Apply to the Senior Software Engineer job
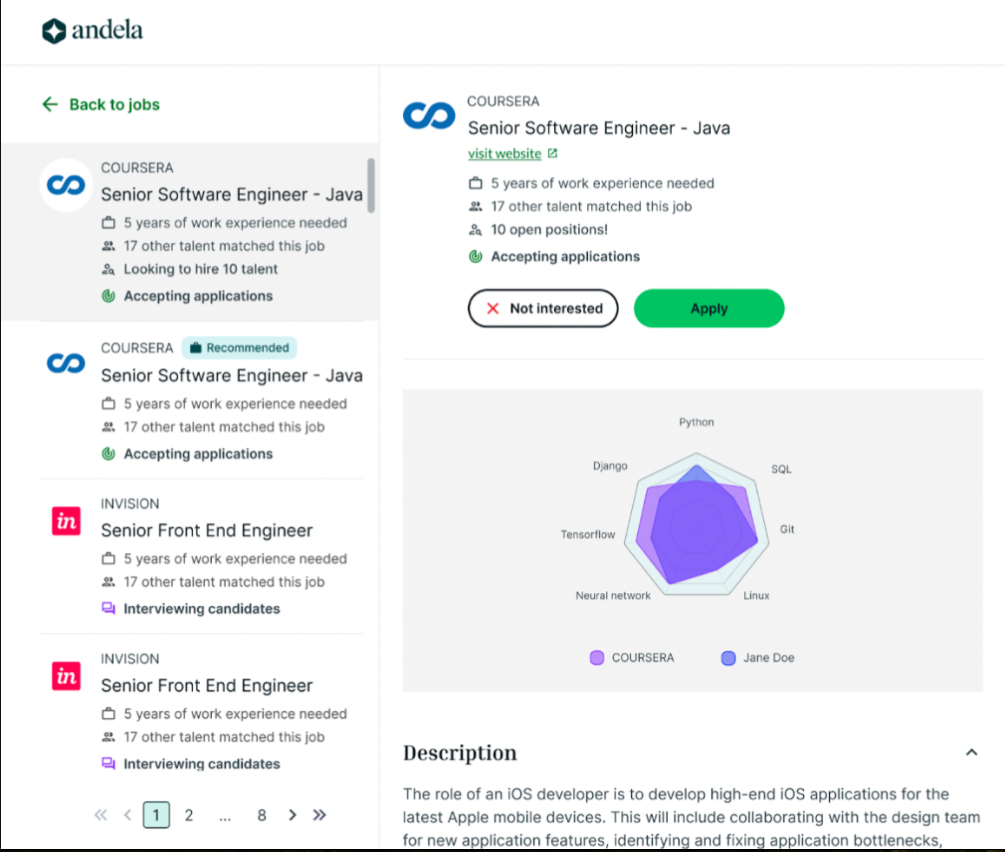1005x852 pixels. 709,308
